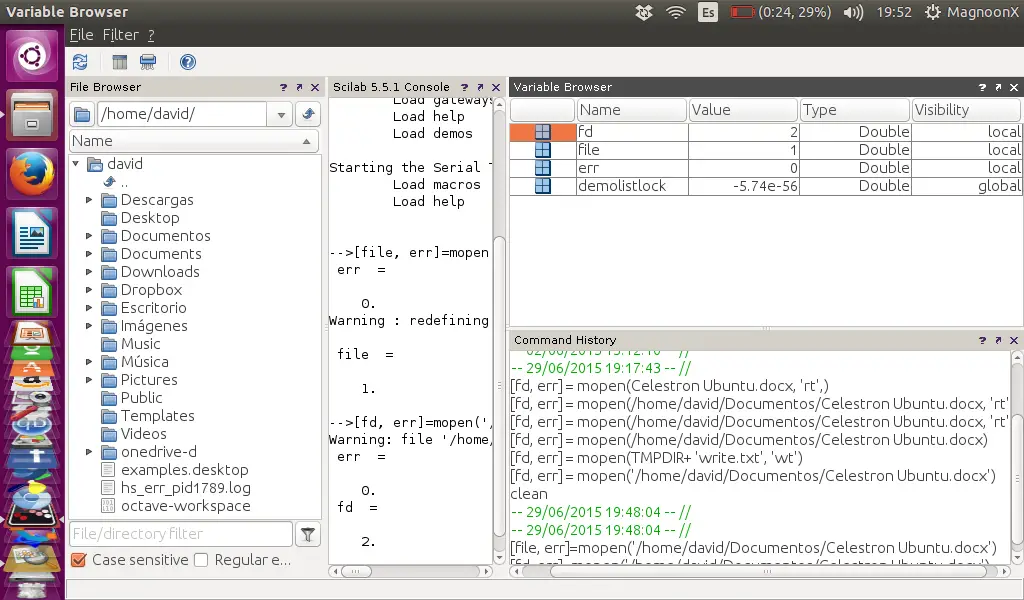This screenshot has width=1024, height=600.
Task: Open the Filter menu
Action: 121,35
